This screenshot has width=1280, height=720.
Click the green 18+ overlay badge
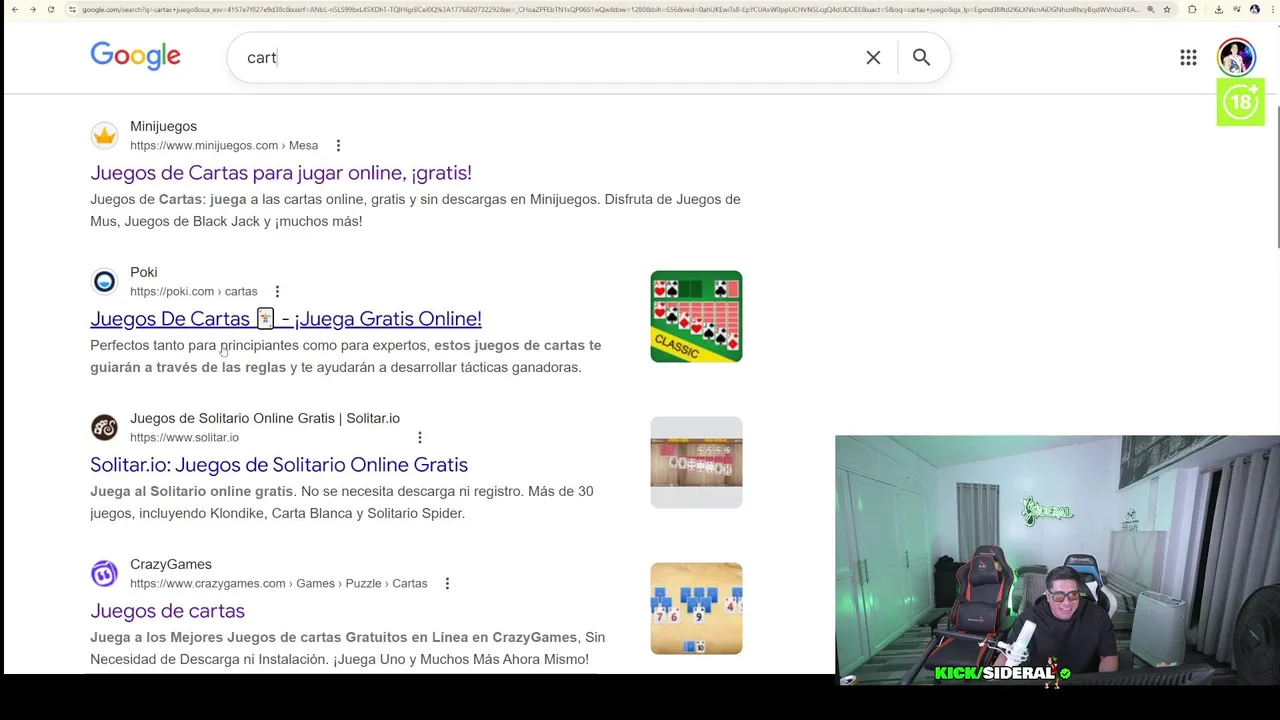(1241, 101)
